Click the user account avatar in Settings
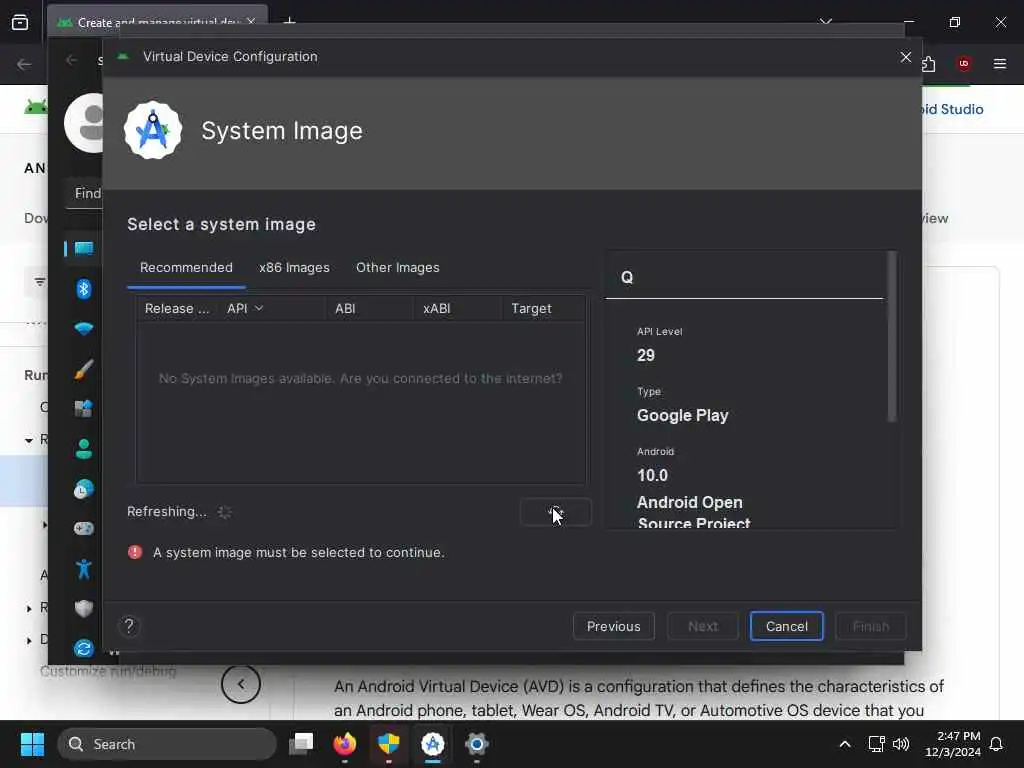1024x768 pixels. [x=84, y=123]
